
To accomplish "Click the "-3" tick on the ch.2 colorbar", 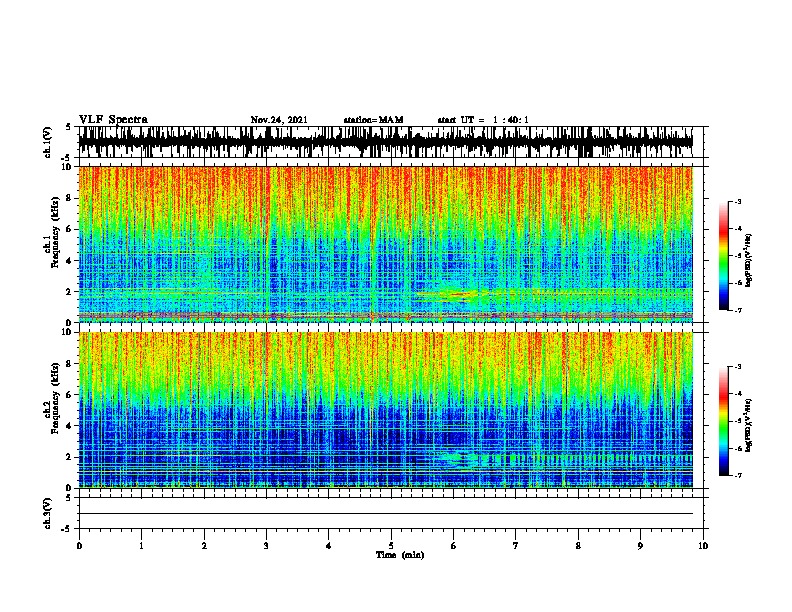I will click(737, 367).
